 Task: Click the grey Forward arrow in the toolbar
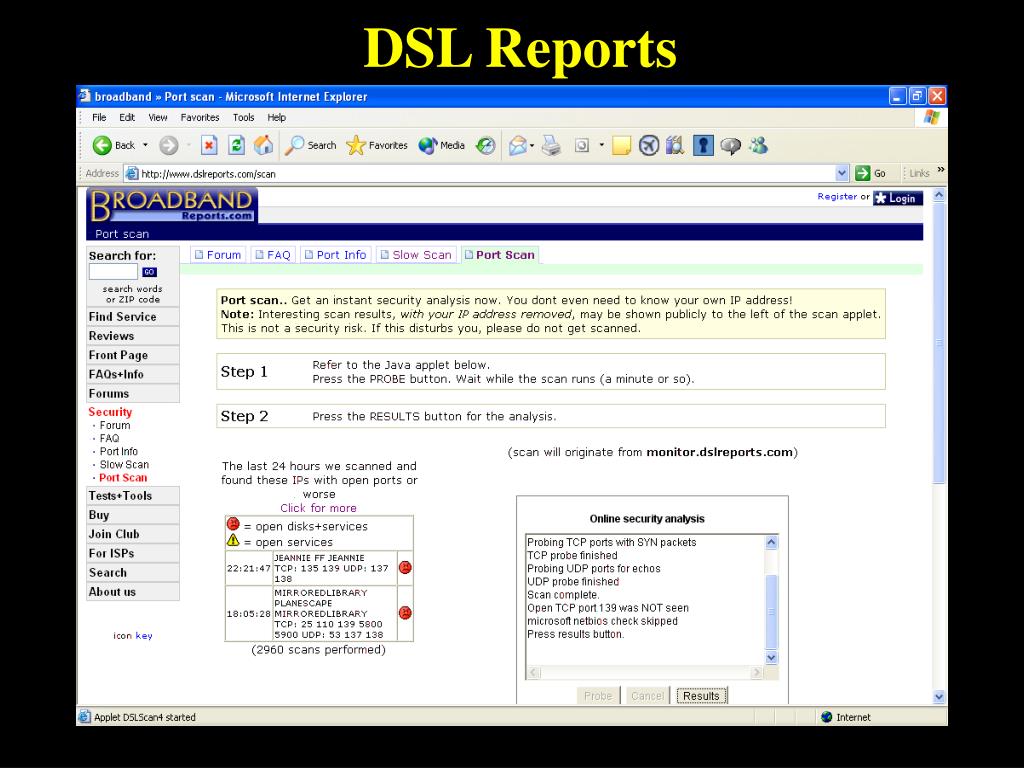pos(168,145)
